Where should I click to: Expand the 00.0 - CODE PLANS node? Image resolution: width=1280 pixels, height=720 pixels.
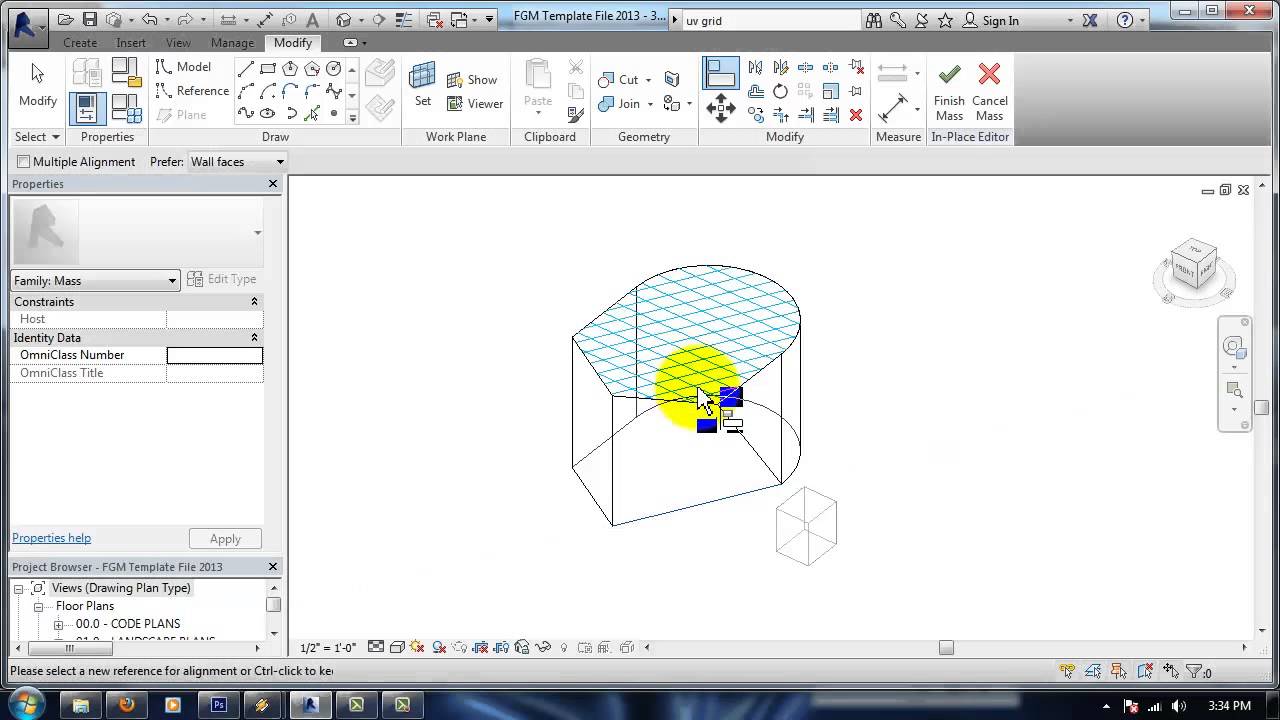(58, 624)
